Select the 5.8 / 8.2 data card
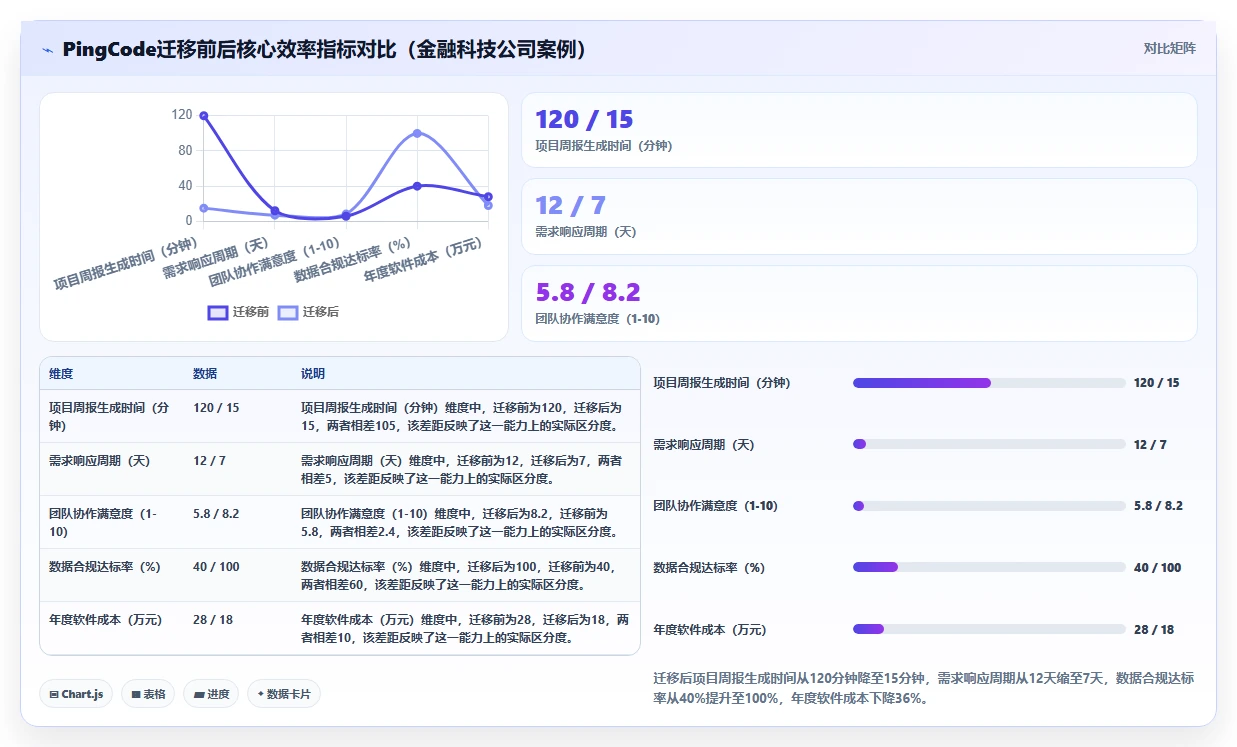1237x747 pixels. click(859, 303)
